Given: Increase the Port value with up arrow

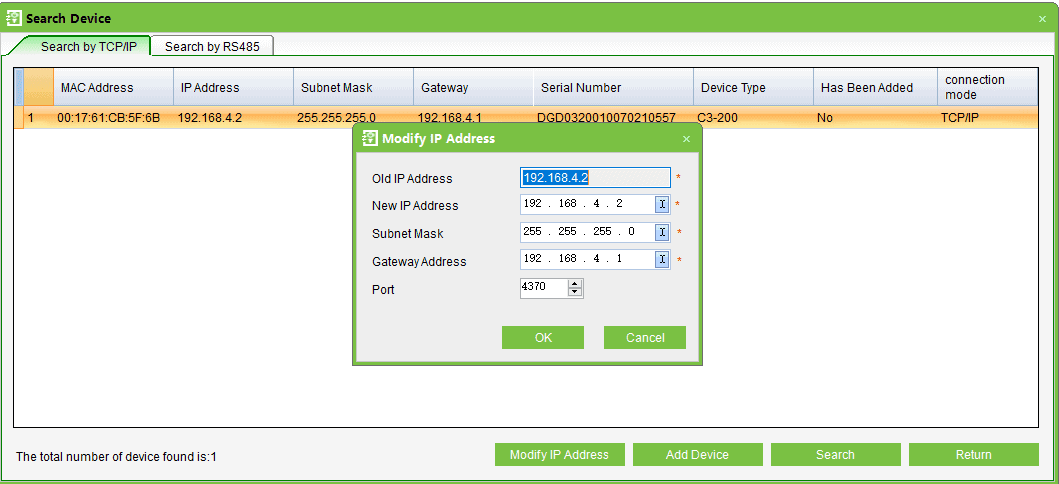Looking at the screenshot, I should pos(575,284).
